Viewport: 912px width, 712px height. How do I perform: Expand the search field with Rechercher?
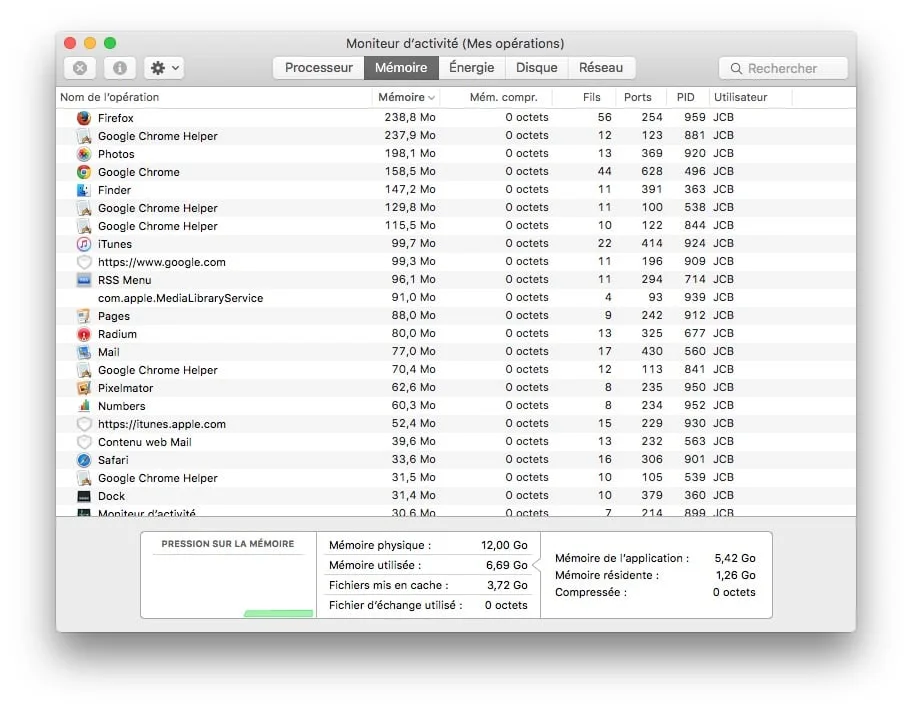(783, 67)
